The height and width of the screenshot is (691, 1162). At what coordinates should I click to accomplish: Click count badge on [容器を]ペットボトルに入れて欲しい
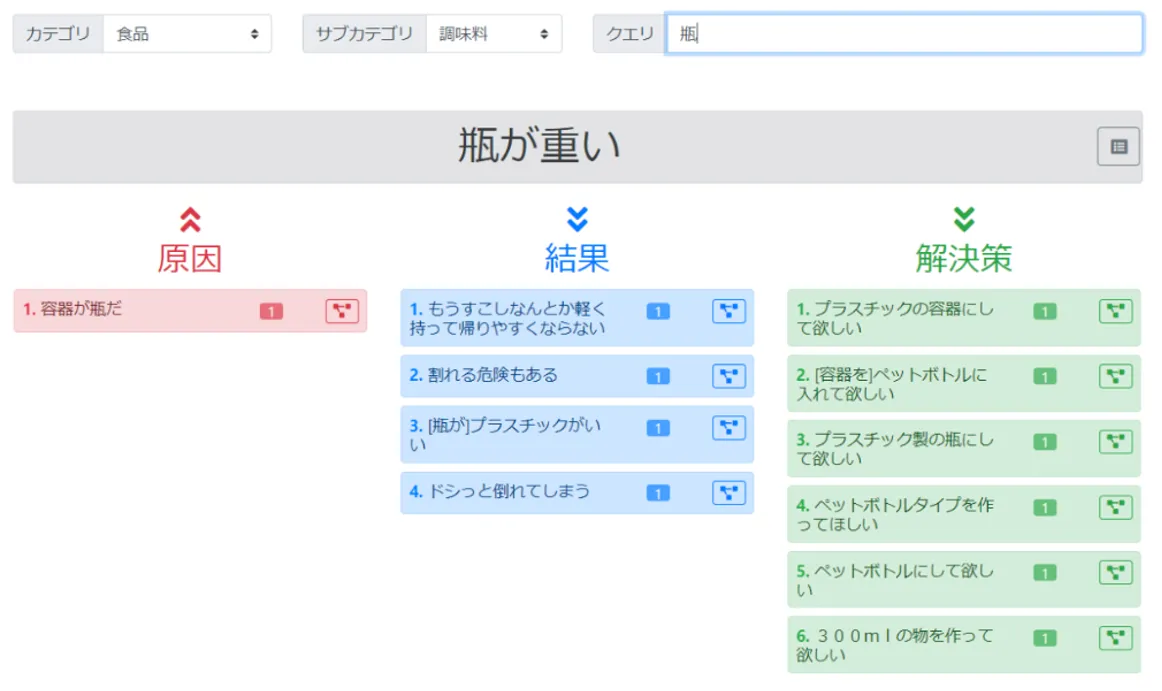click(1044, 377)
